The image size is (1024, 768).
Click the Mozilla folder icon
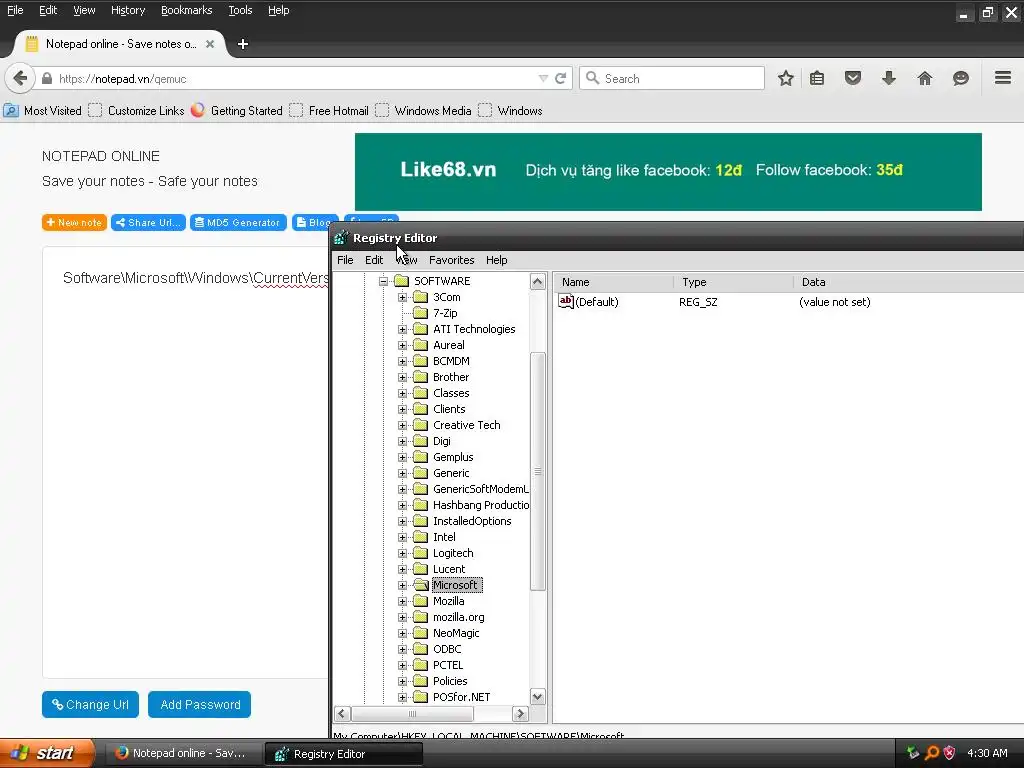point(421,601)
